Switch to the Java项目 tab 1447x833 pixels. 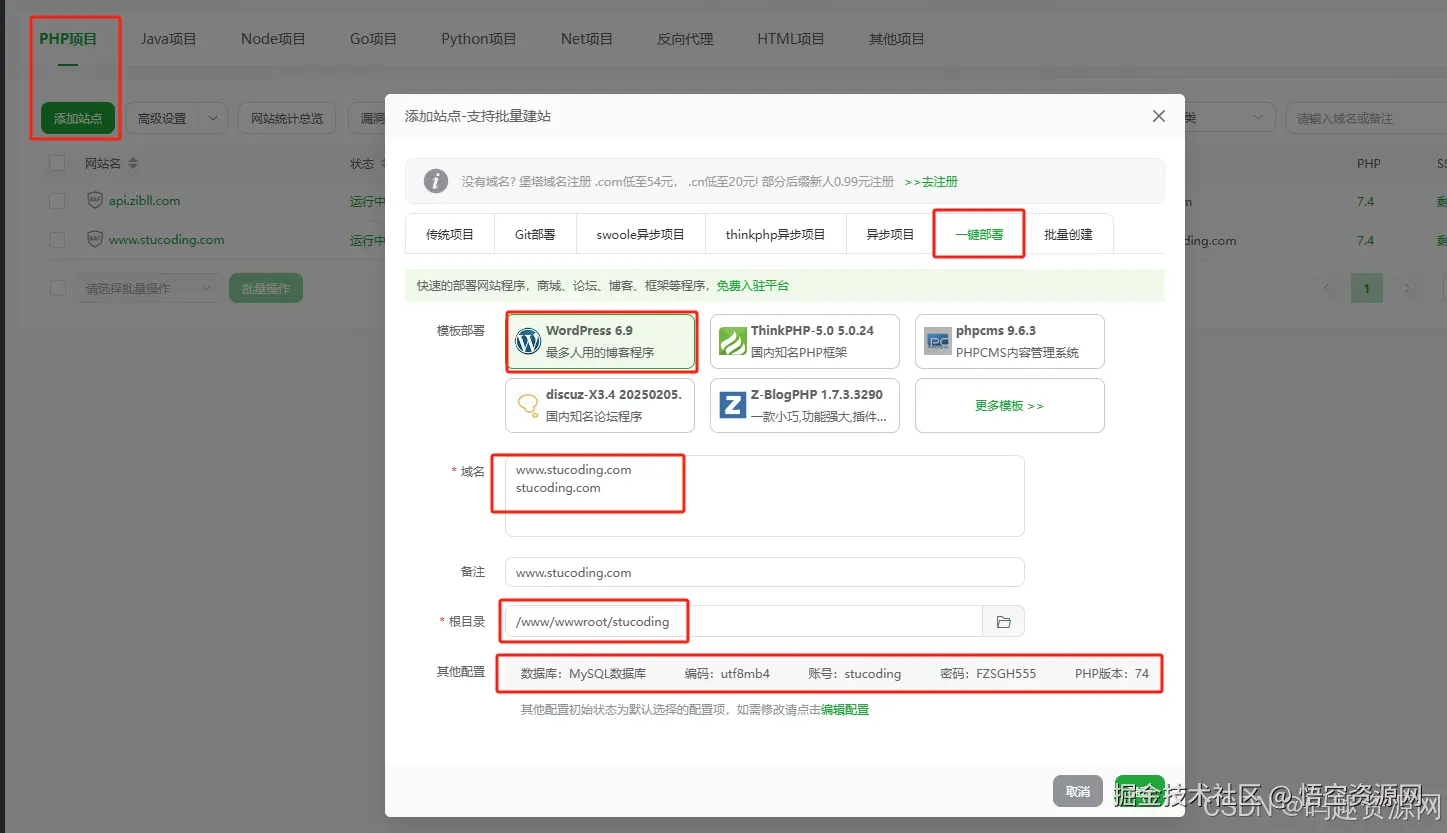[168, 39]
